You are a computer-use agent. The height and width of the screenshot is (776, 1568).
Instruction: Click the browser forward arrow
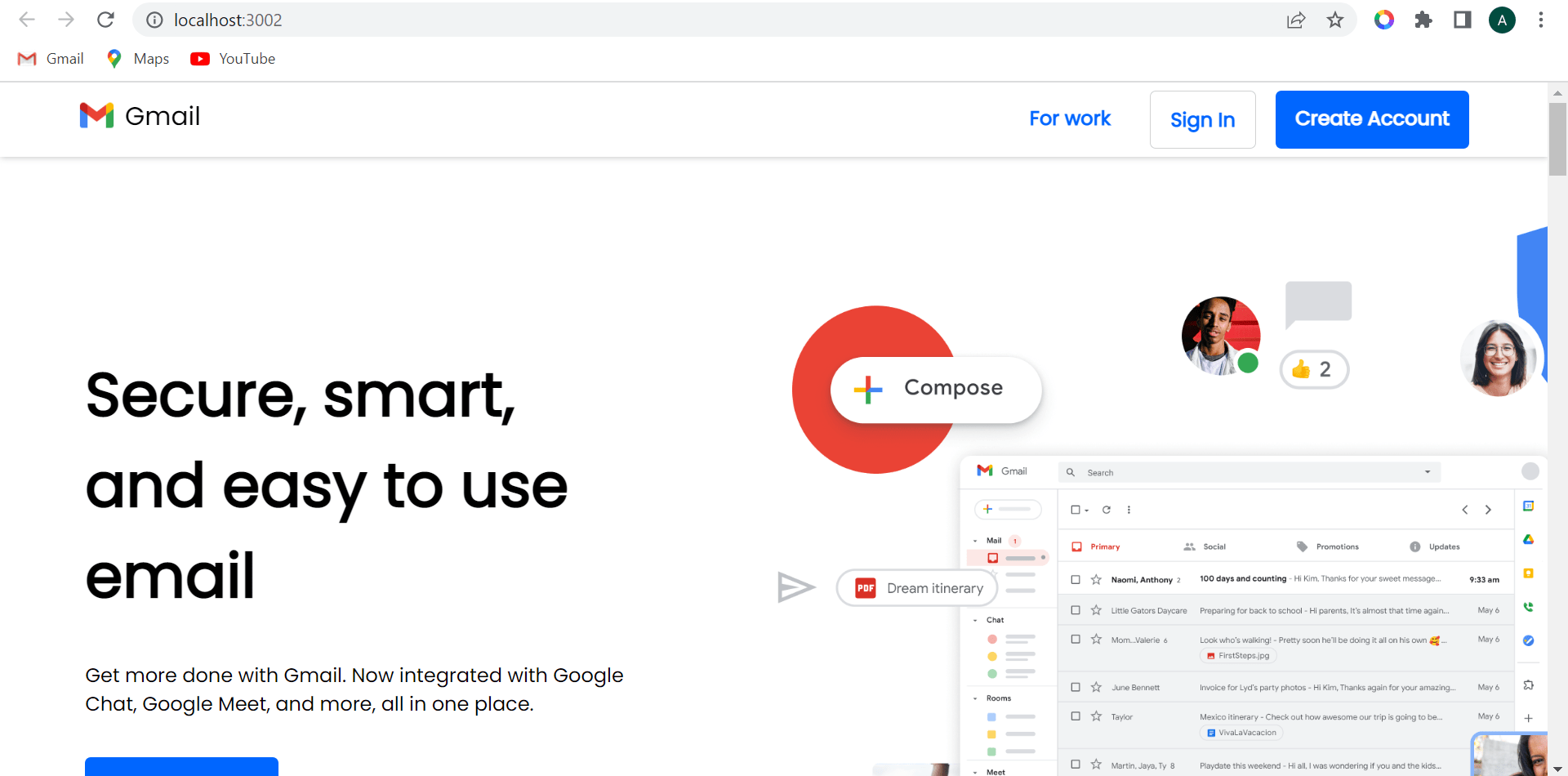(x=66, y=20)
